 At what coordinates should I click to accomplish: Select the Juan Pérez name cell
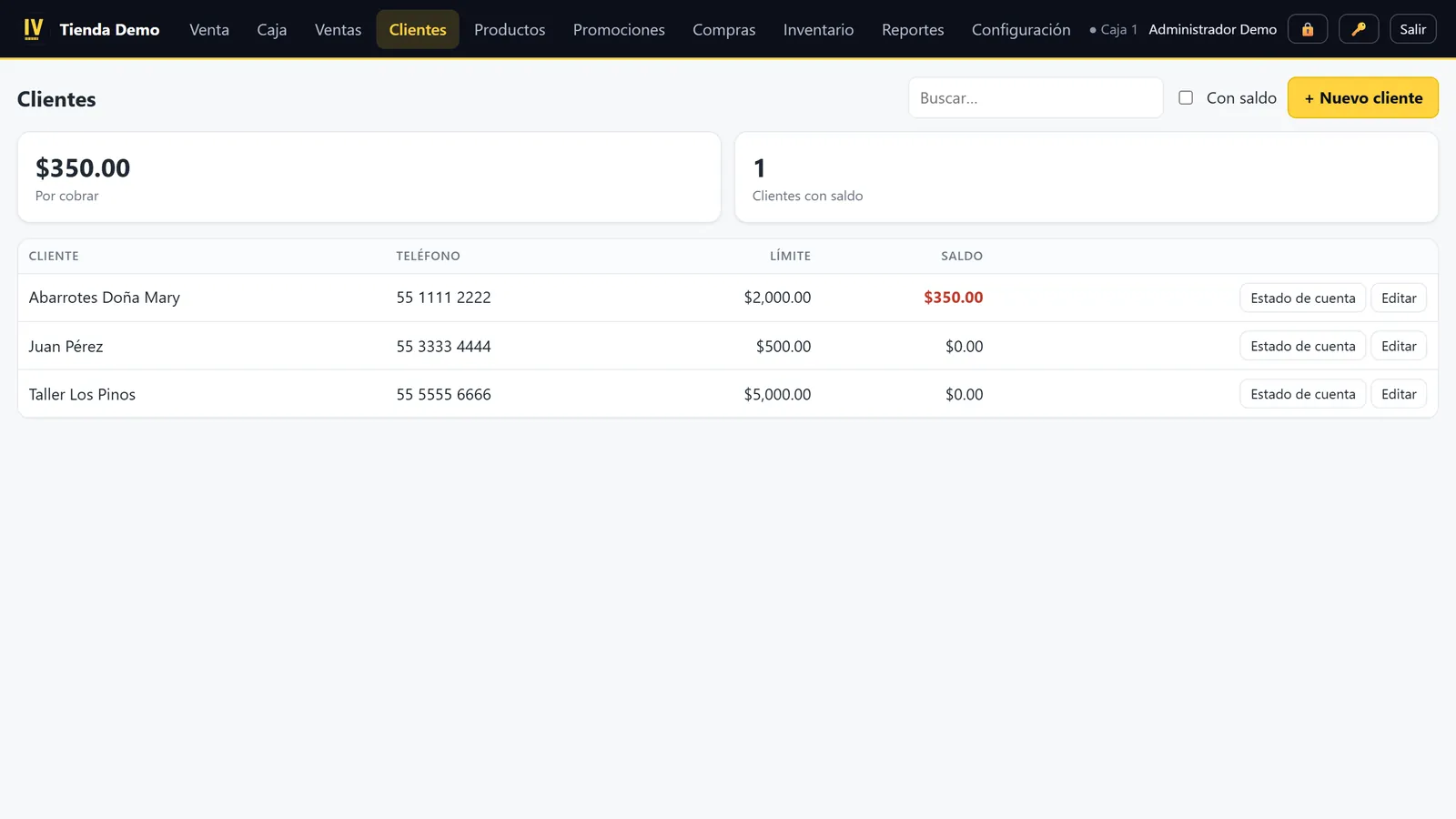pyautogui.click(x=66, y=346)
